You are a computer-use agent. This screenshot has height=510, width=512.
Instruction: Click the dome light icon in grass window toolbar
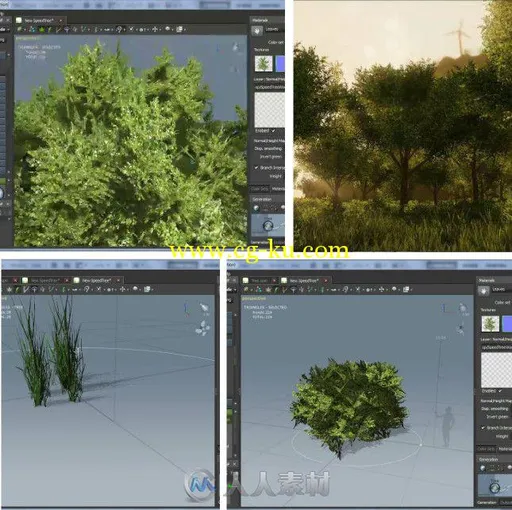pos(135,289)
